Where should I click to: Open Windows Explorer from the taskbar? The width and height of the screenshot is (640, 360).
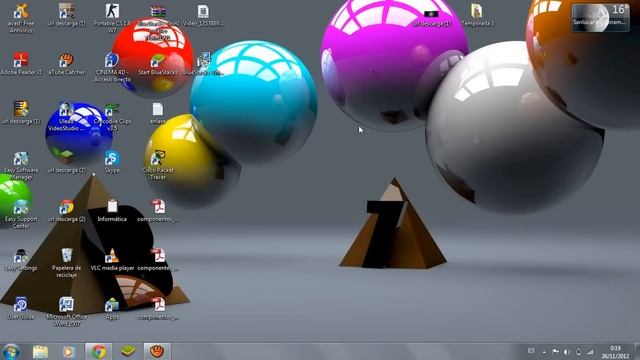pos(40,351)
